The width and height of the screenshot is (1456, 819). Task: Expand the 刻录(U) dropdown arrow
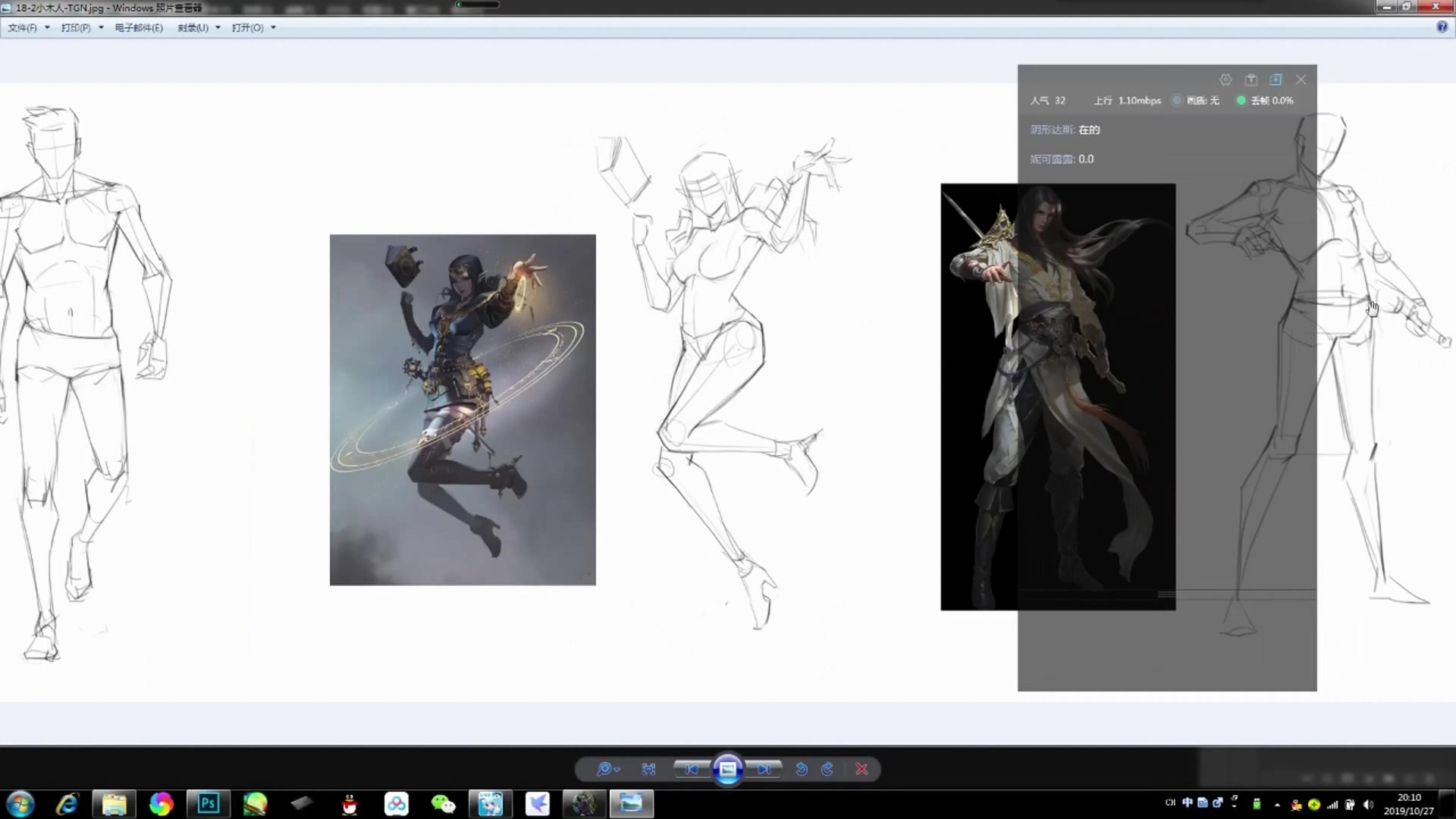pyautogui.click(x=218, y=27)
